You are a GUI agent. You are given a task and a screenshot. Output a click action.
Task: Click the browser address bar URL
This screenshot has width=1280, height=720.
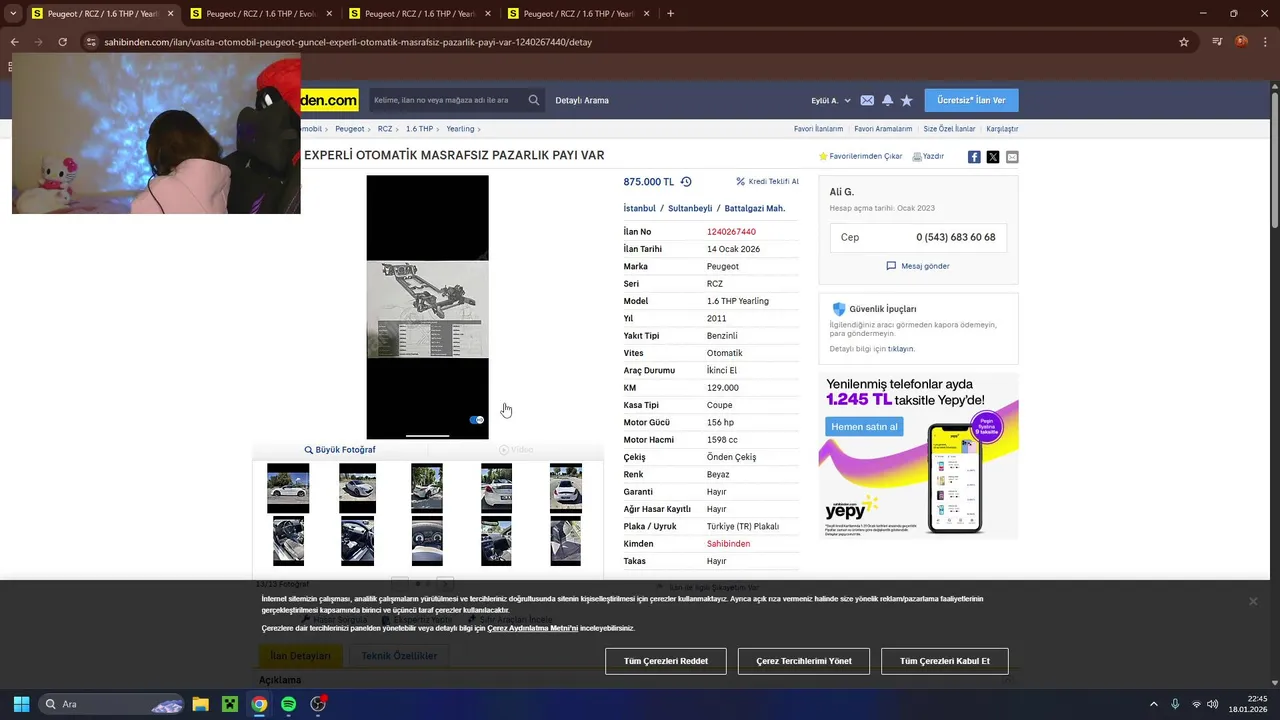[x=348, y=42]
